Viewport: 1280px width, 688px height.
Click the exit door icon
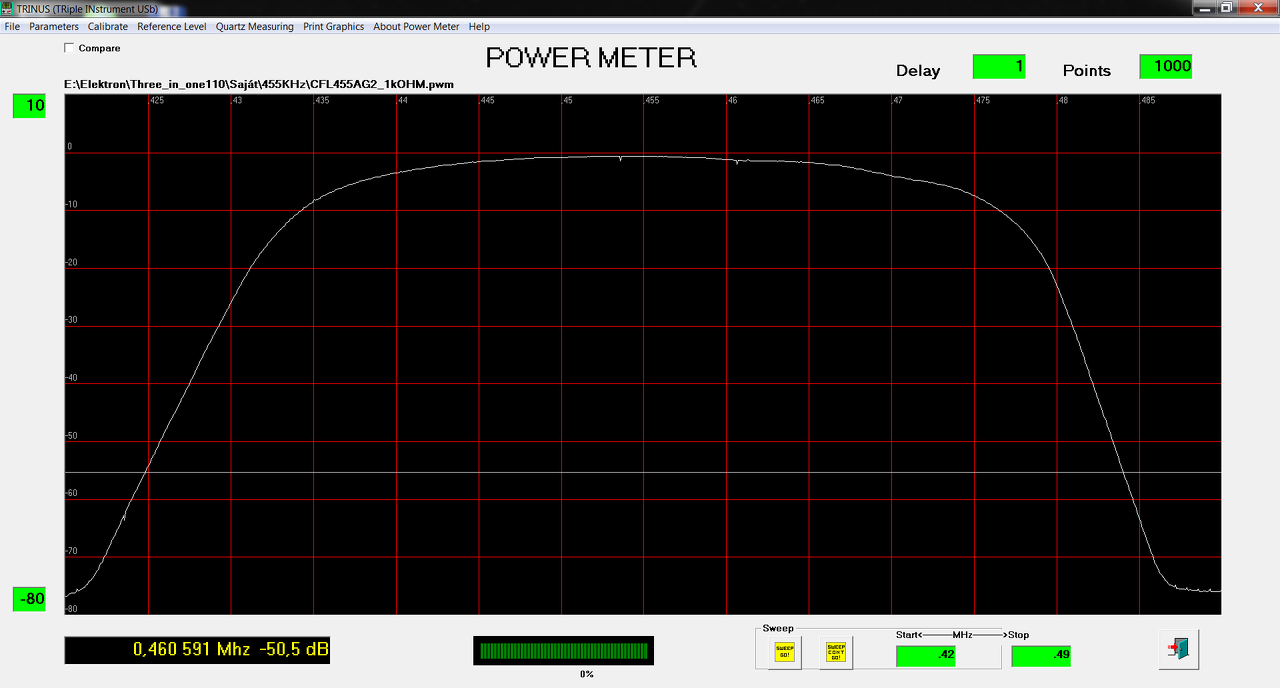click(1179, 650)
